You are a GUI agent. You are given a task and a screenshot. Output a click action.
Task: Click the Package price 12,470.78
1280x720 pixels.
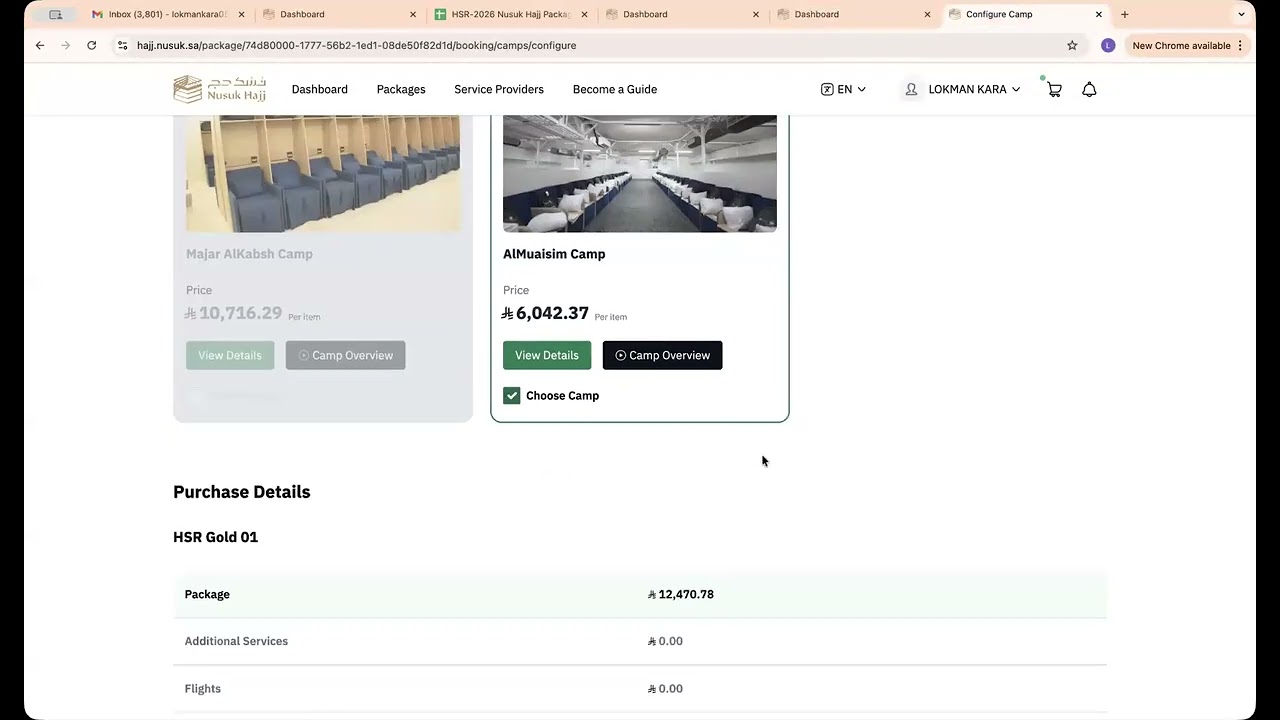pyautogui.click(x=681, y=594)
